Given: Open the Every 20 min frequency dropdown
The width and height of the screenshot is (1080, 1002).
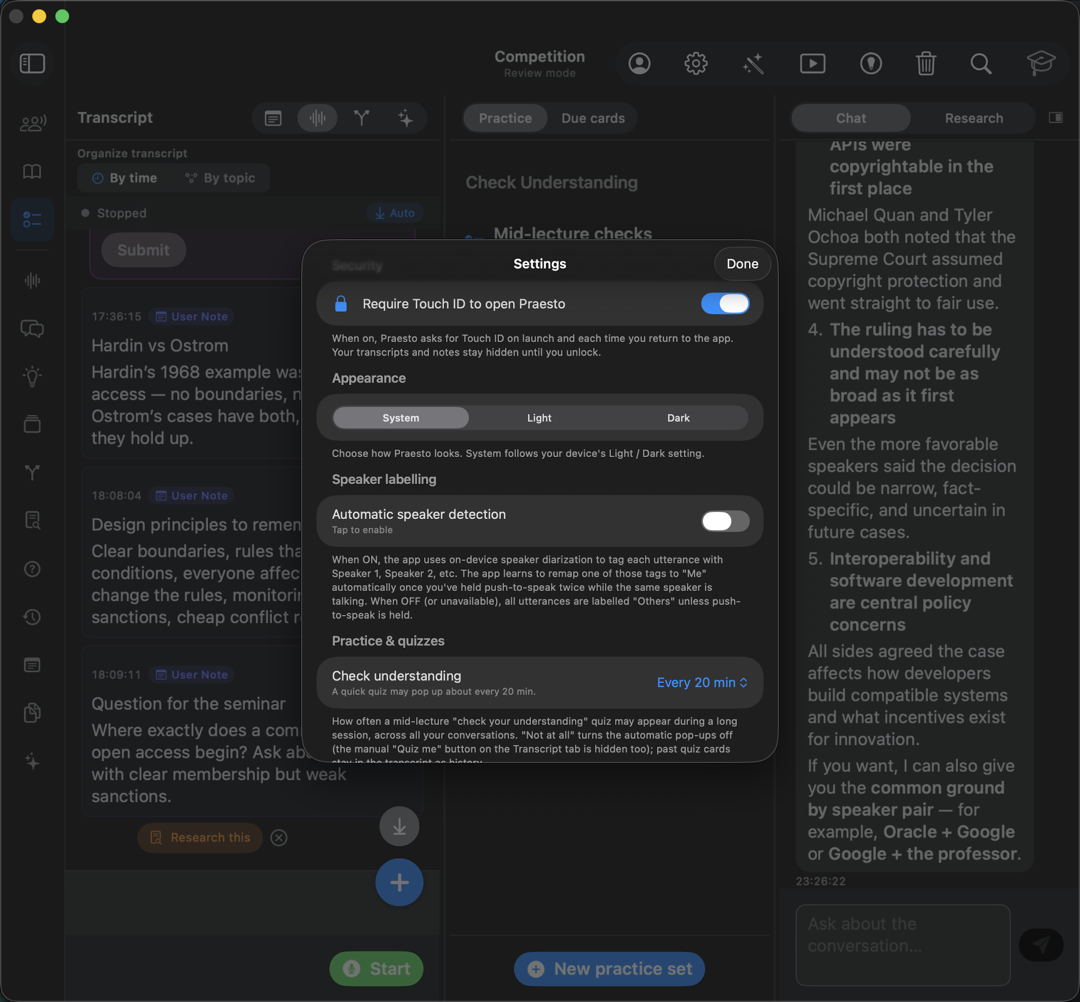Looking at the screenshot, I should pos(702,682).
